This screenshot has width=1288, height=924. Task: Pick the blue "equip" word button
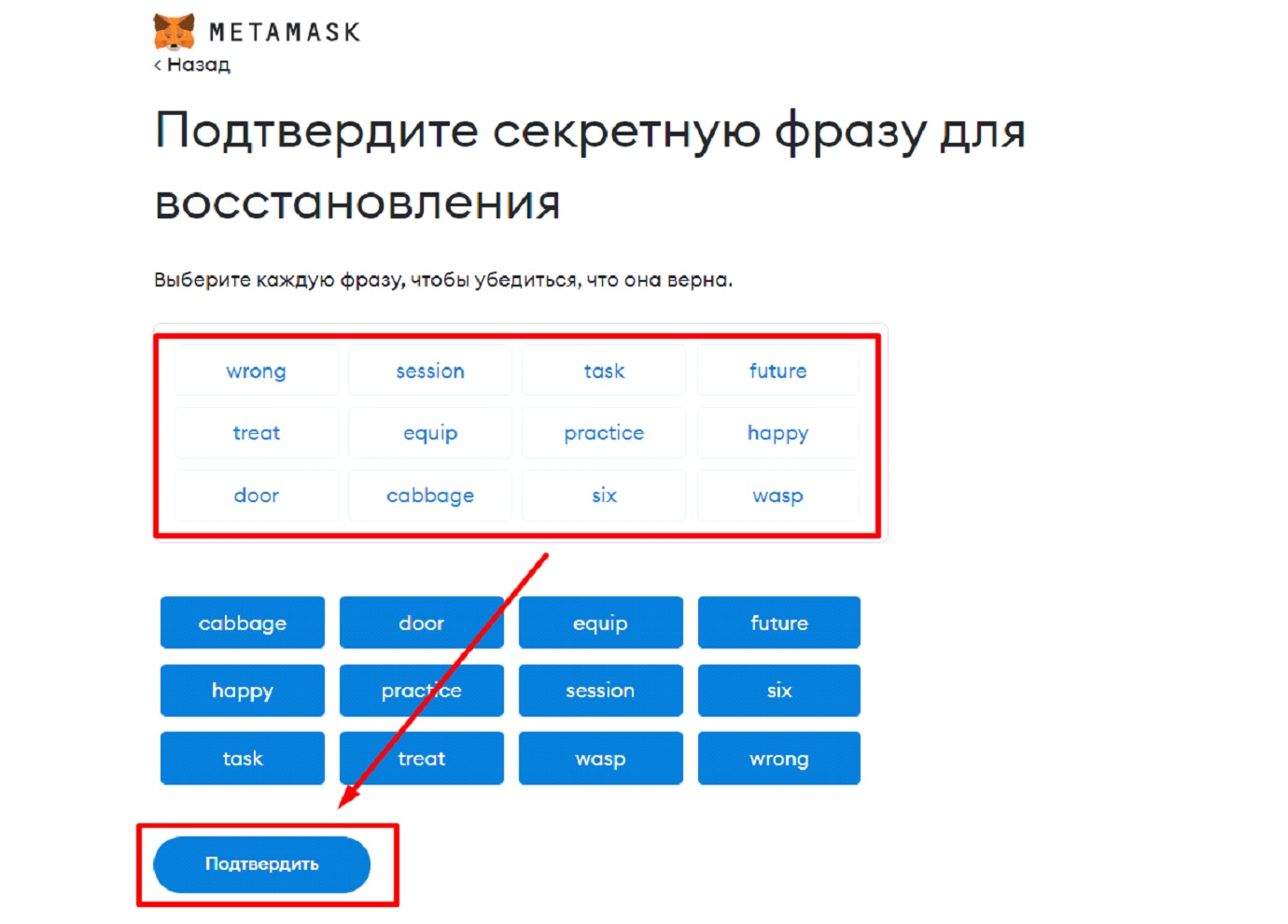[x=600, y=623]
